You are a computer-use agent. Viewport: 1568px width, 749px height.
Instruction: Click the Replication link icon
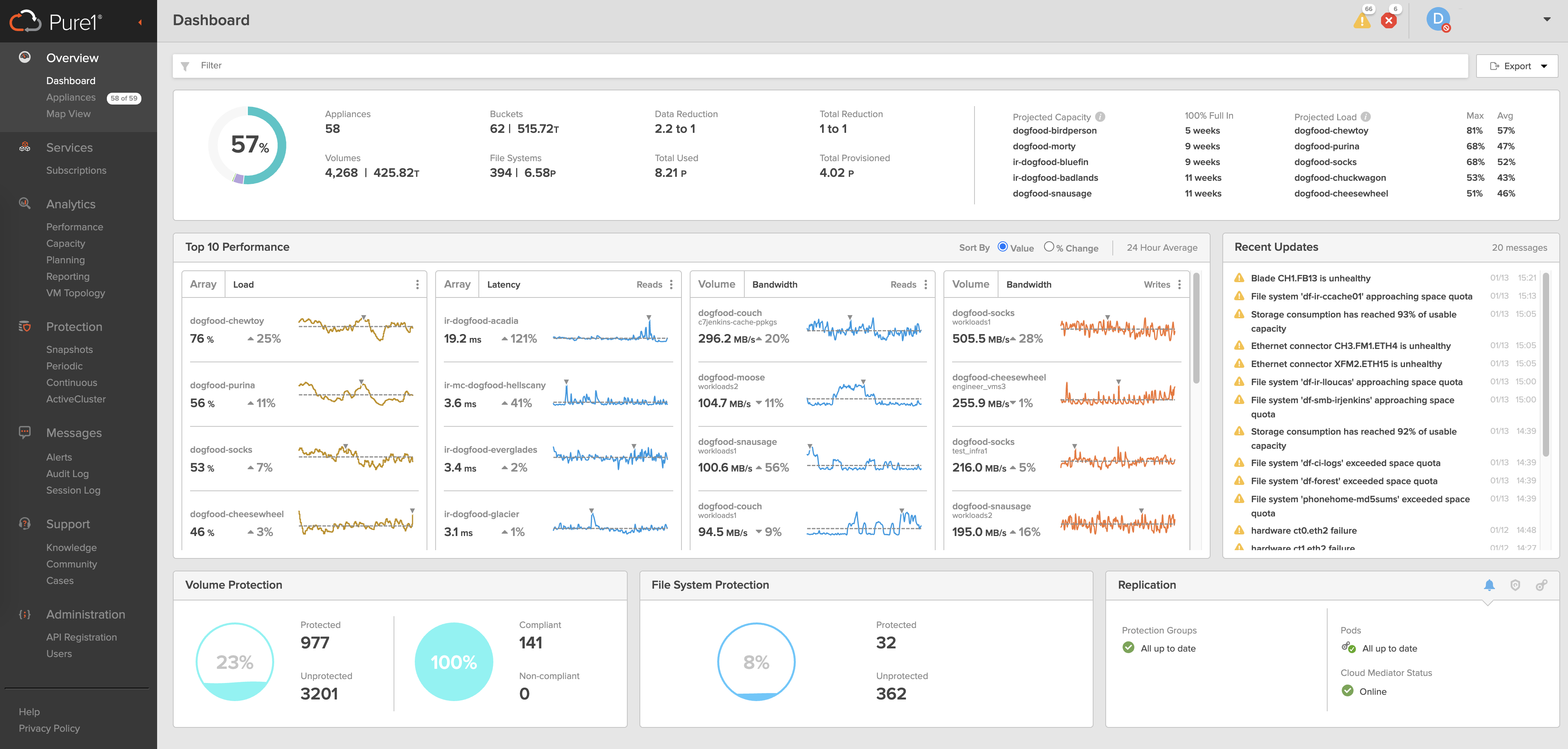click(x=1541, y=585)
